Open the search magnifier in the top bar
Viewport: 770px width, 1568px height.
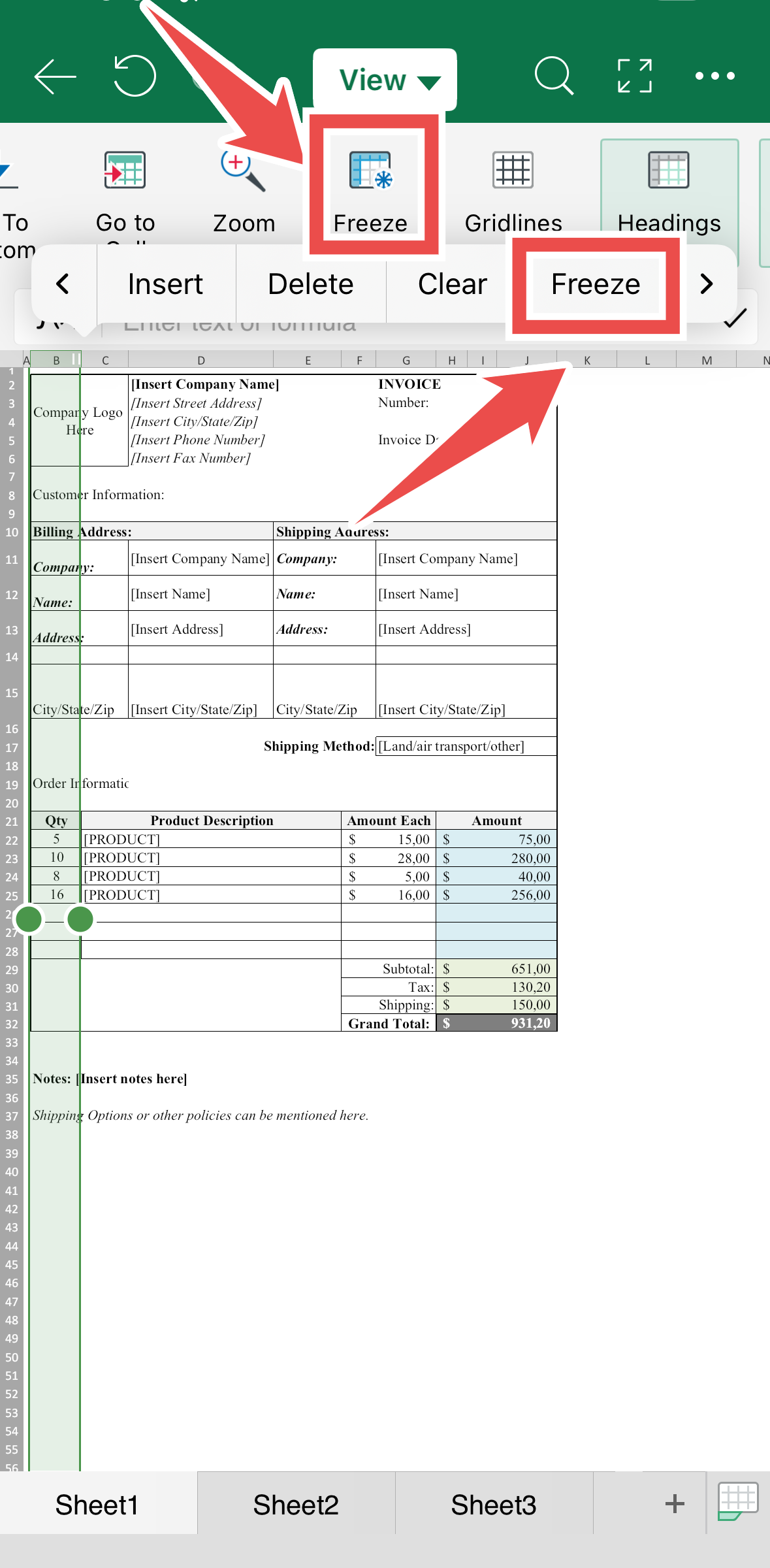(554, 76)
